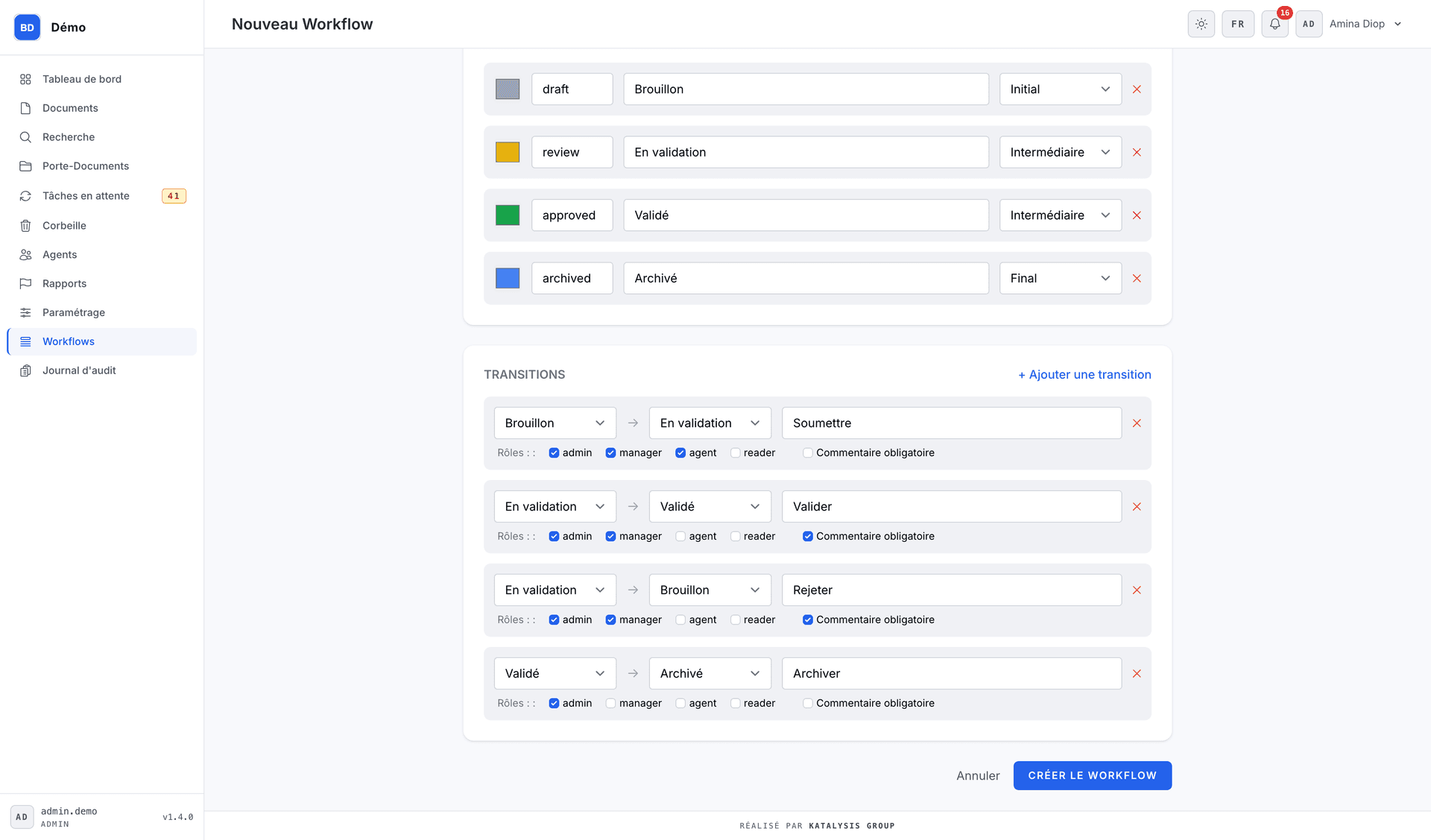Open Paramétrage section
The image size is (1431, 840).
point(102,313)
